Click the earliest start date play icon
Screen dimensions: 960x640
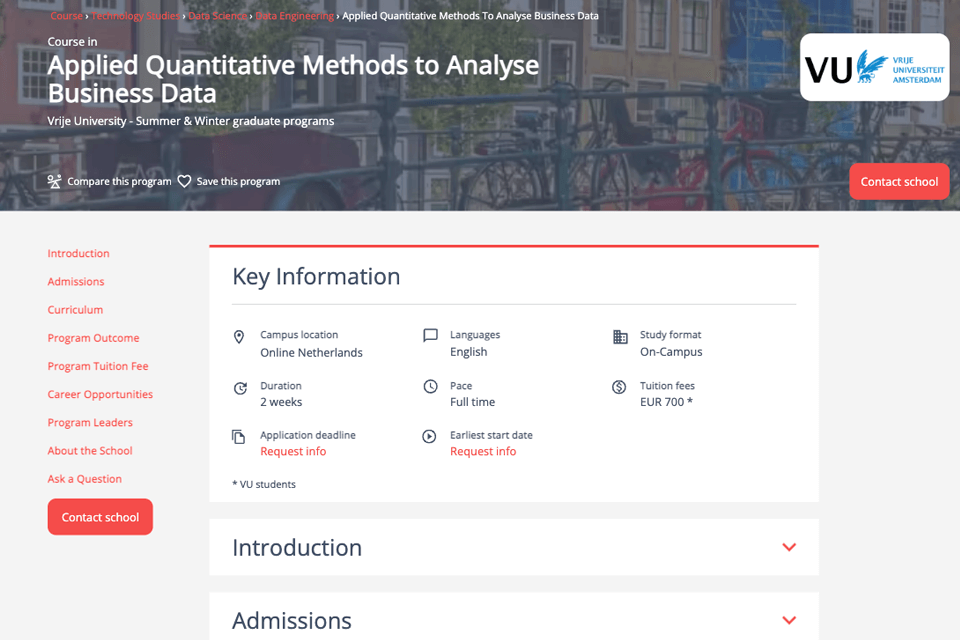[x=429, y=437]
